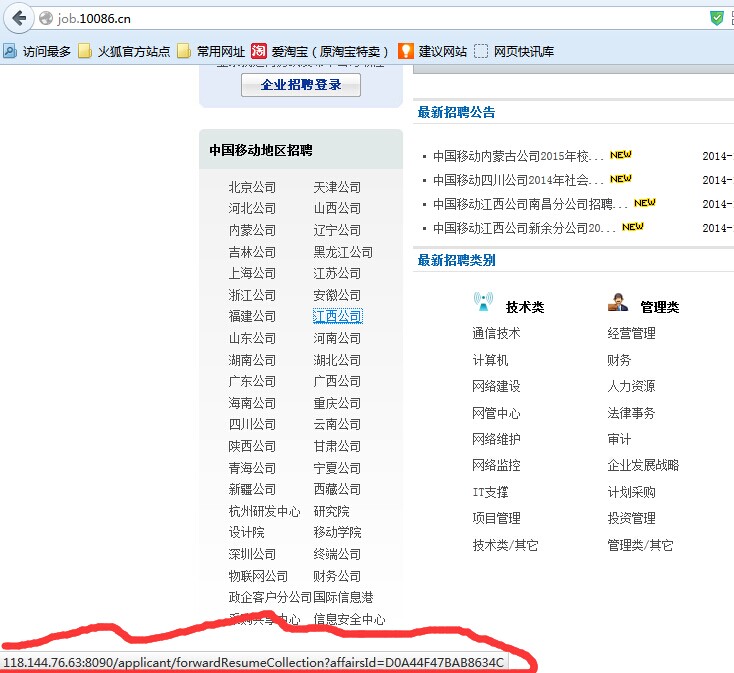This screenshot has width=734, height=673.
Task: Open the 吉林公司 link
Action: [252, 252]
